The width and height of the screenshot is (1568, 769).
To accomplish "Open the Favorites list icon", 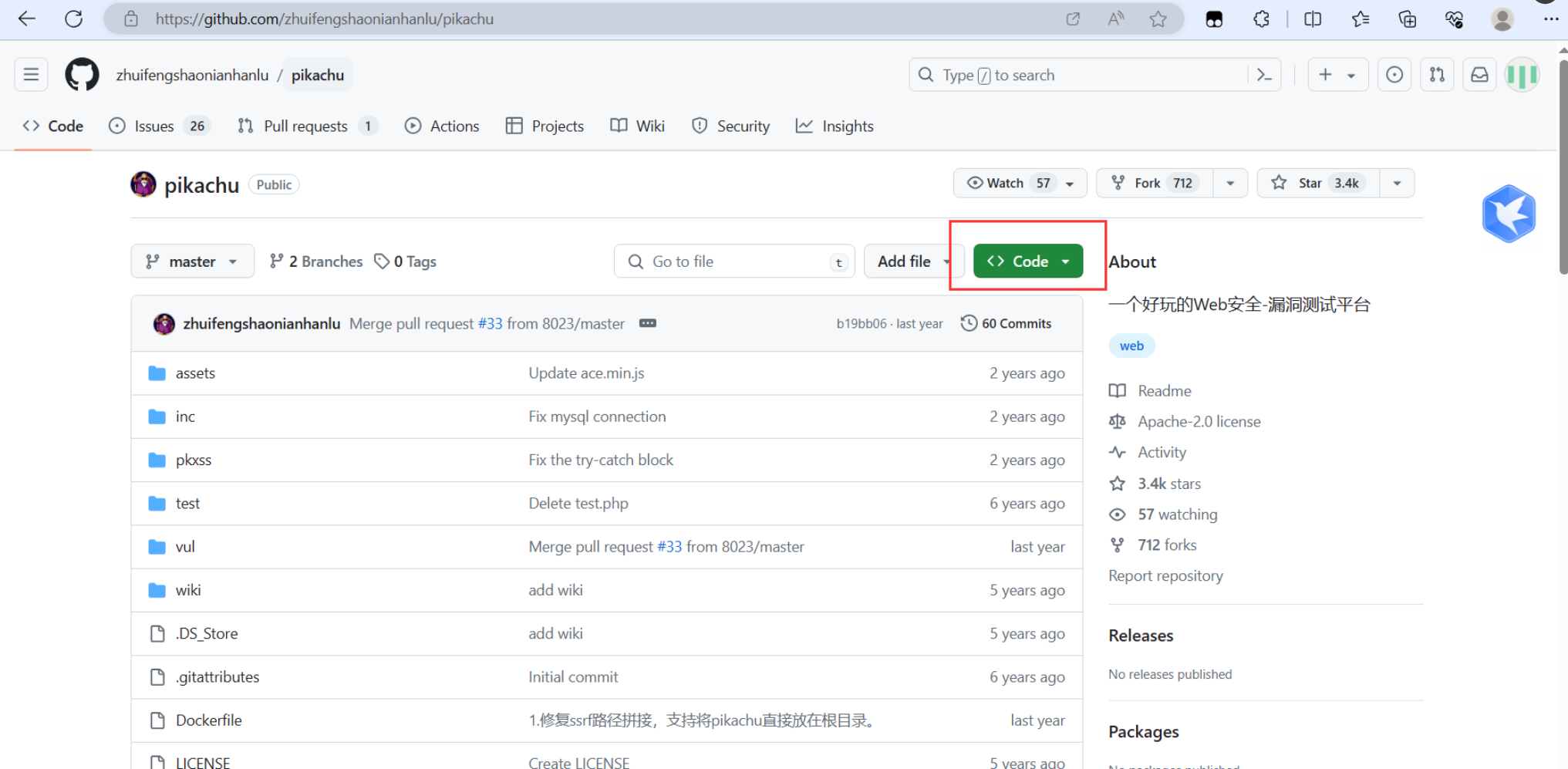I will [x=1361, y=19].
